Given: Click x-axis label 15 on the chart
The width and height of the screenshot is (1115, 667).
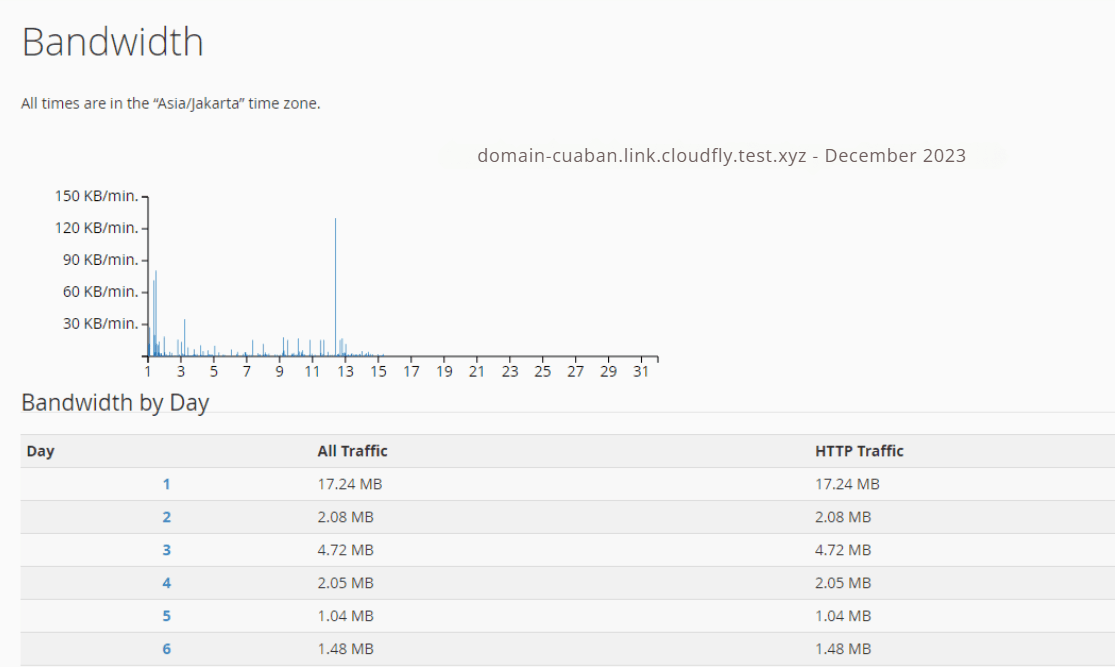Looking at the screenshot, I should pos(378,371).
